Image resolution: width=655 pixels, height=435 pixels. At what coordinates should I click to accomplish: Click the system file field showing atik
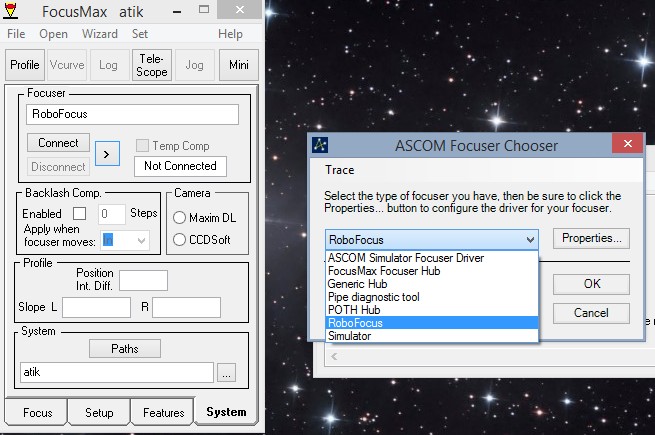pos(117,372)
